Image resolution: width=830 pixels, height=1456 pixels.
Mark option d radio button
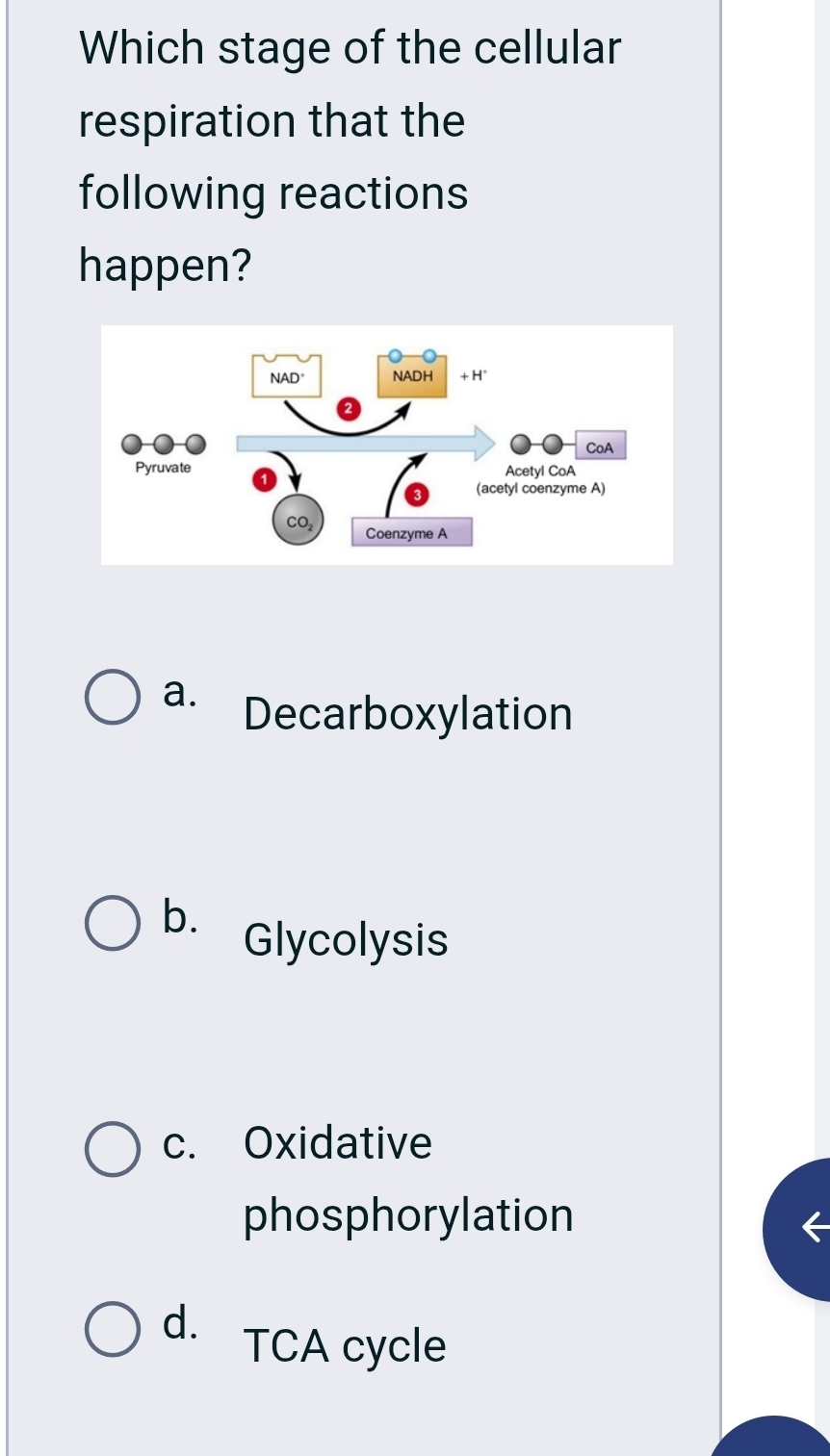(112, 1330)
